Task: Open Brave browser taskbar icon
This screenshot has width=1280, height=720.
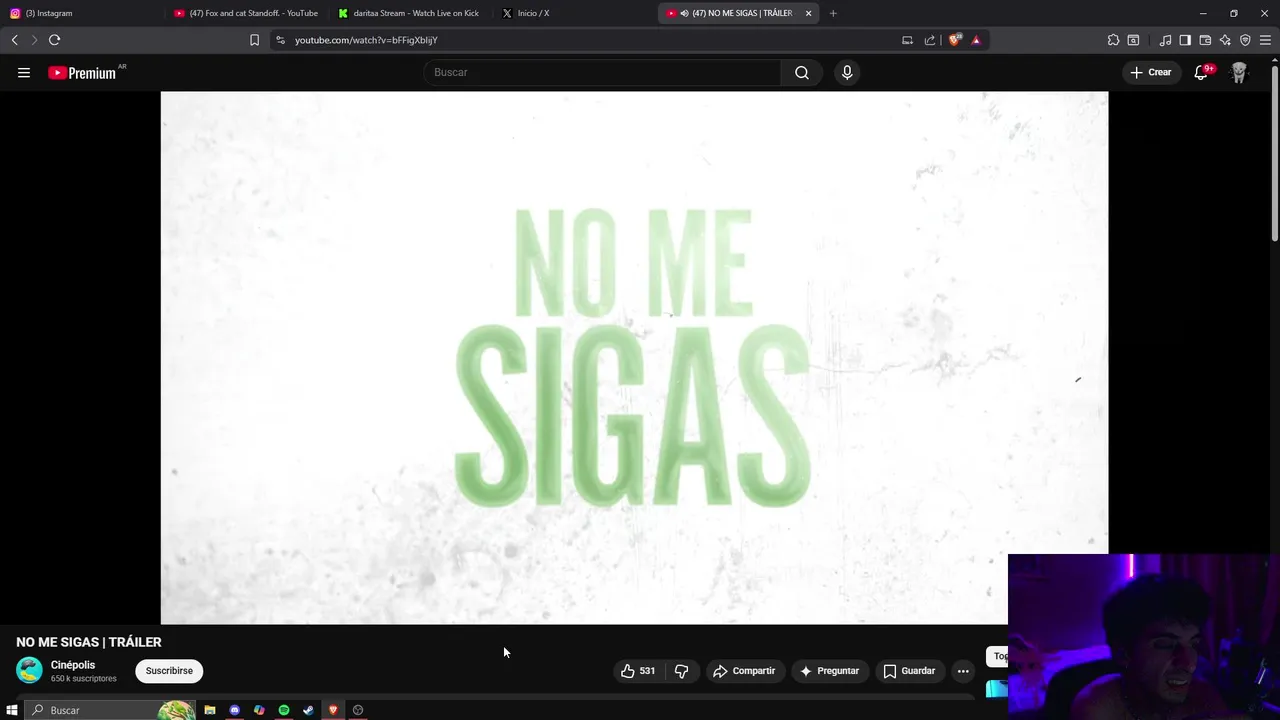Action: [x=333, y=710]
